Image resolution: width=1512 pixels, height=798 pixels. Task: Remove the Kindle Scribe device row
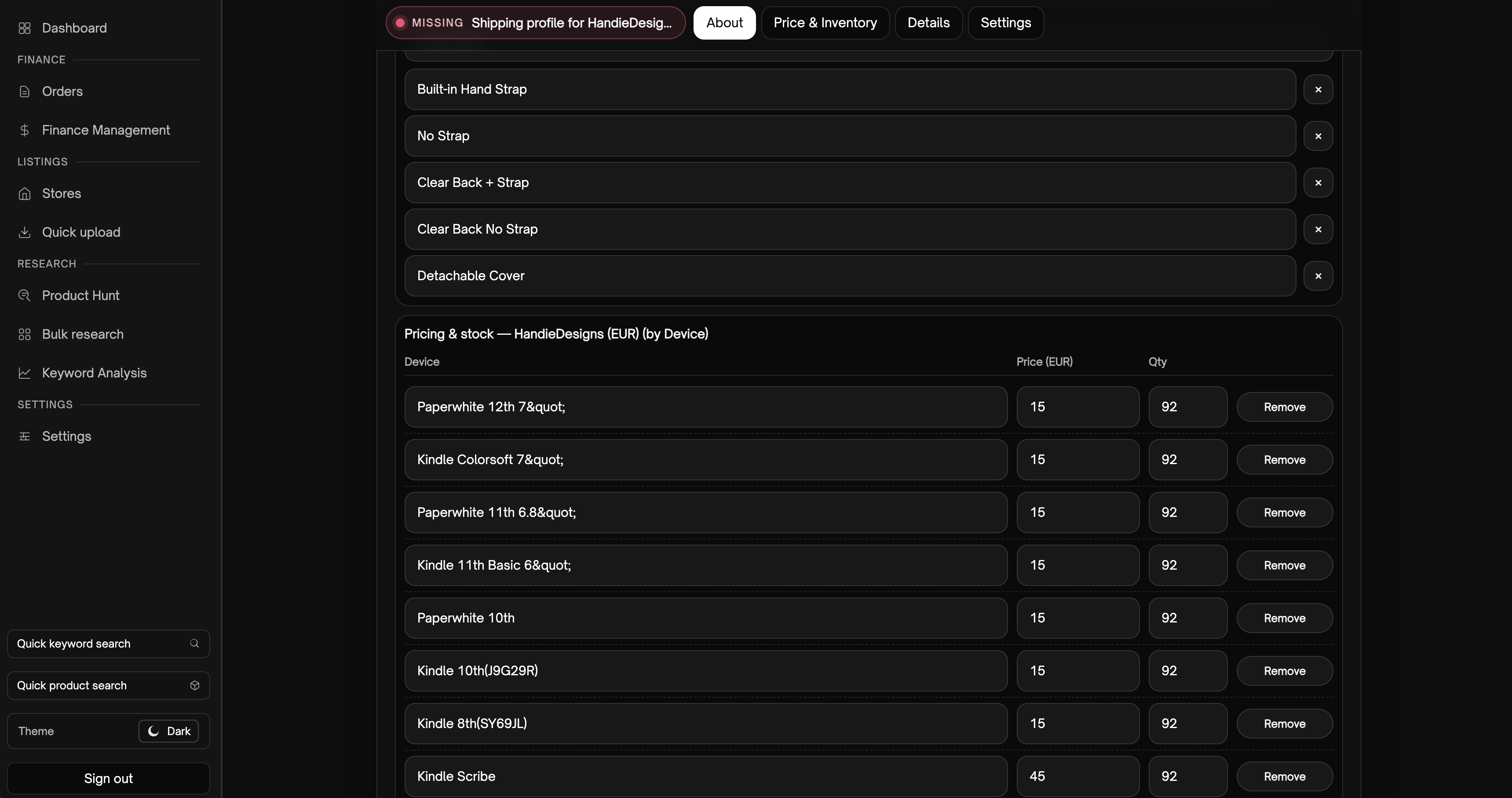click(1284, 776)
